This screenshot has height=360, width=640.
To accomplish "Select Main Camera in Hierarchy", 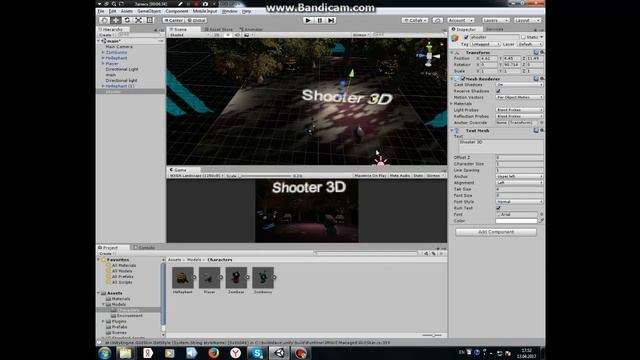I will pyautogui.click(x=119, y=47).
